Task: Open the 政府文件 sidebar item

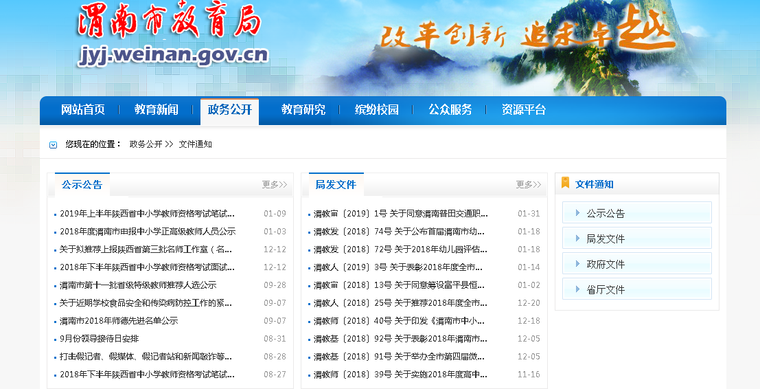Action: coord(637,264)
